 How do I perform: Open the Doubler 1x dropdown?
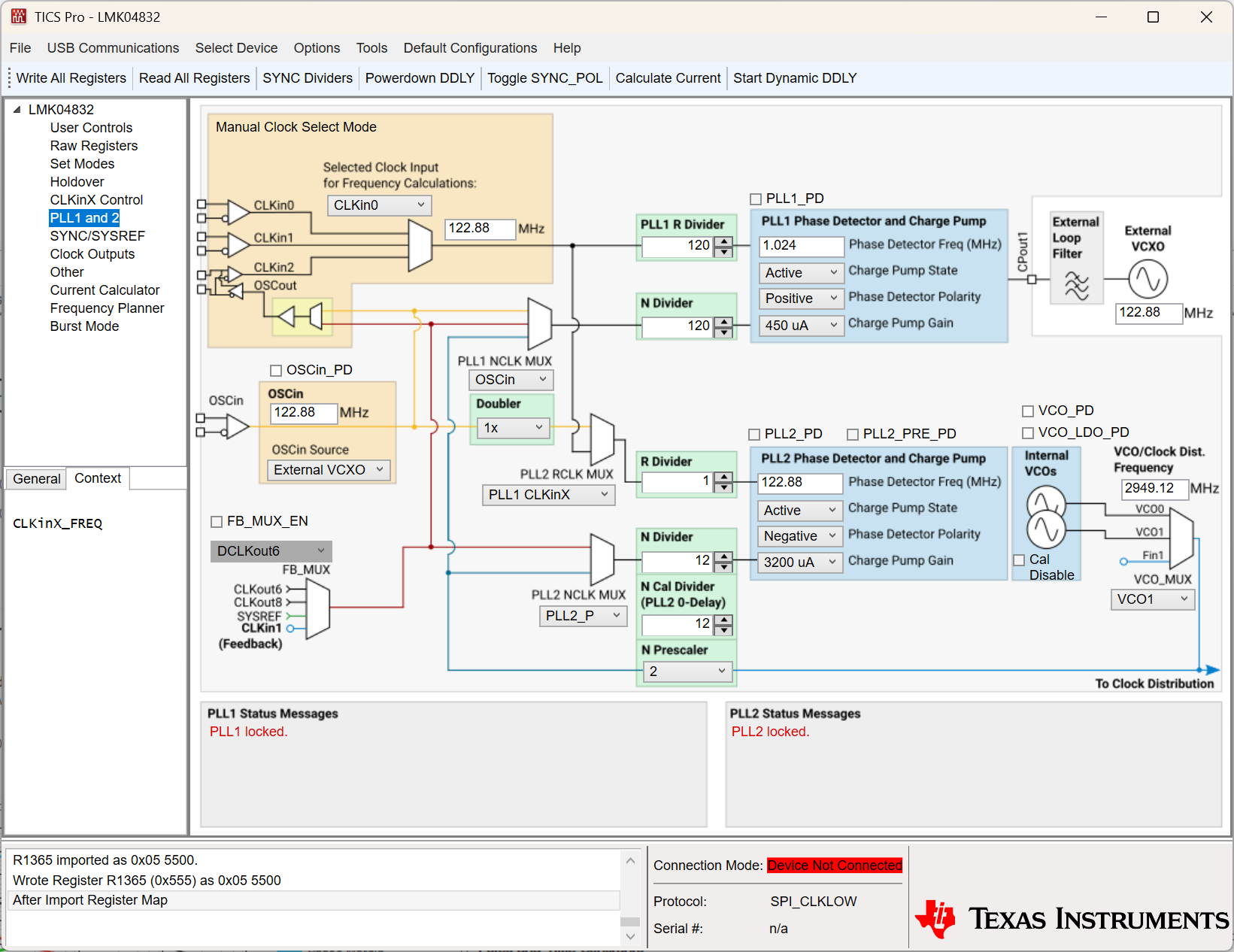[x=514, y=428]
